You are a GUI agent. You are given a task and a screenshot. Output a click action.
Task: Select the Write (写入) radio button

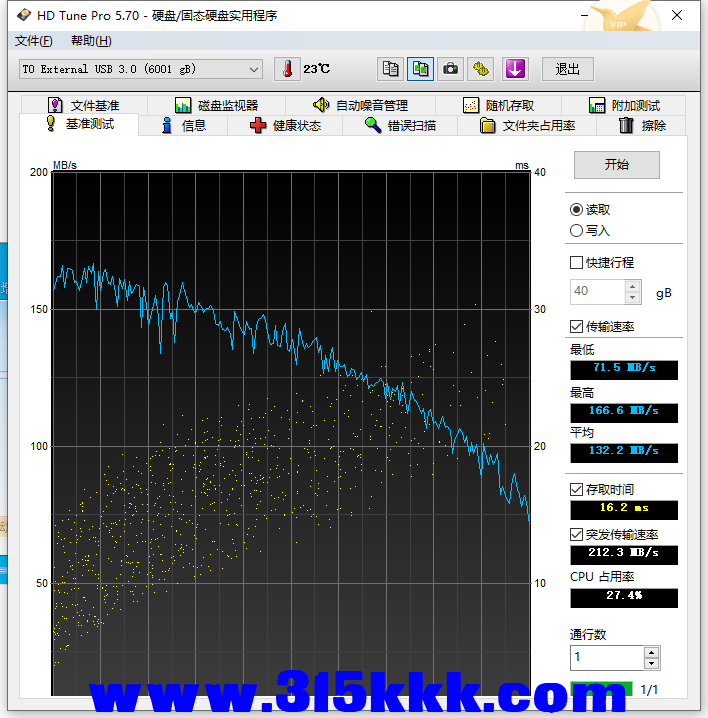tap(576, 231)
